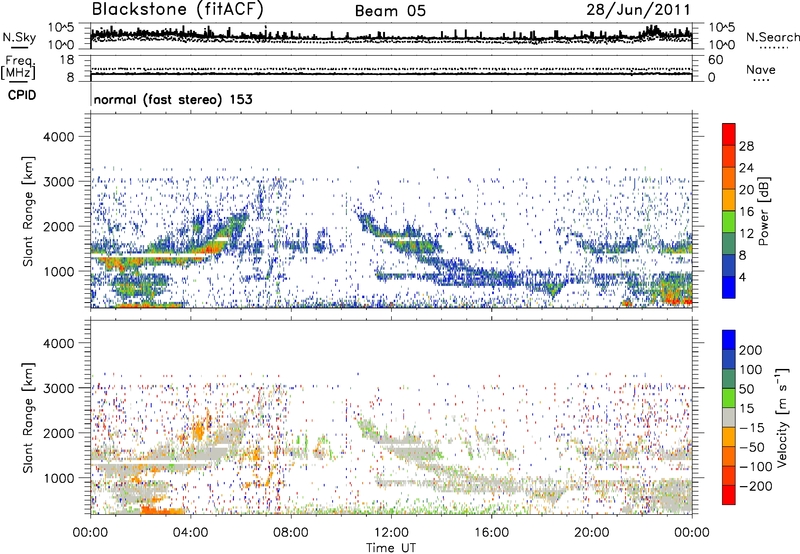Click the "4000" tick on the power panel

coord(58,137)
